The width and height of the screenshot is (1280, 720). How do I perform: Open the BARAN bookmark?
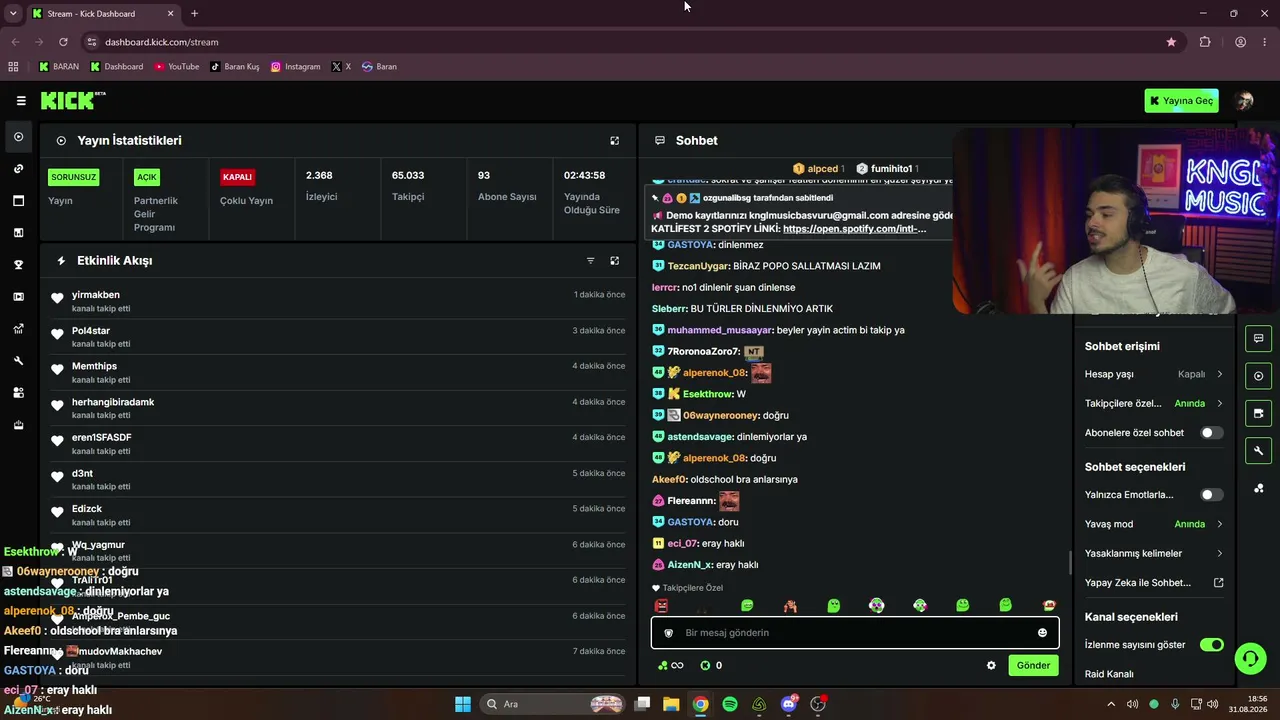(x=59, y=67)
